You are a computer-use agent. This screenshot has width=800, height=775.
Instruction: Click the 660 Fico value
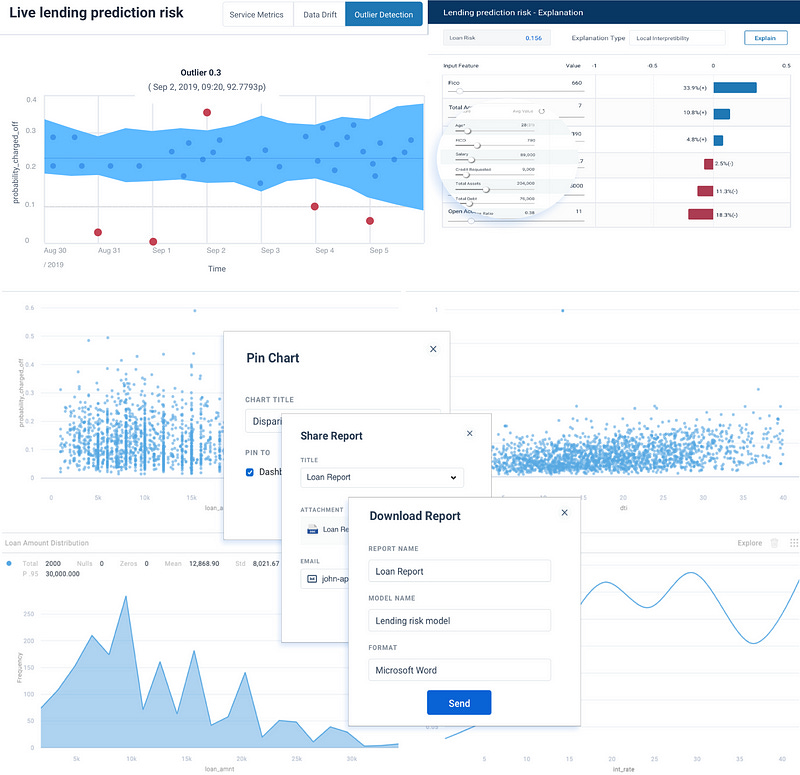tap(577, 83)
